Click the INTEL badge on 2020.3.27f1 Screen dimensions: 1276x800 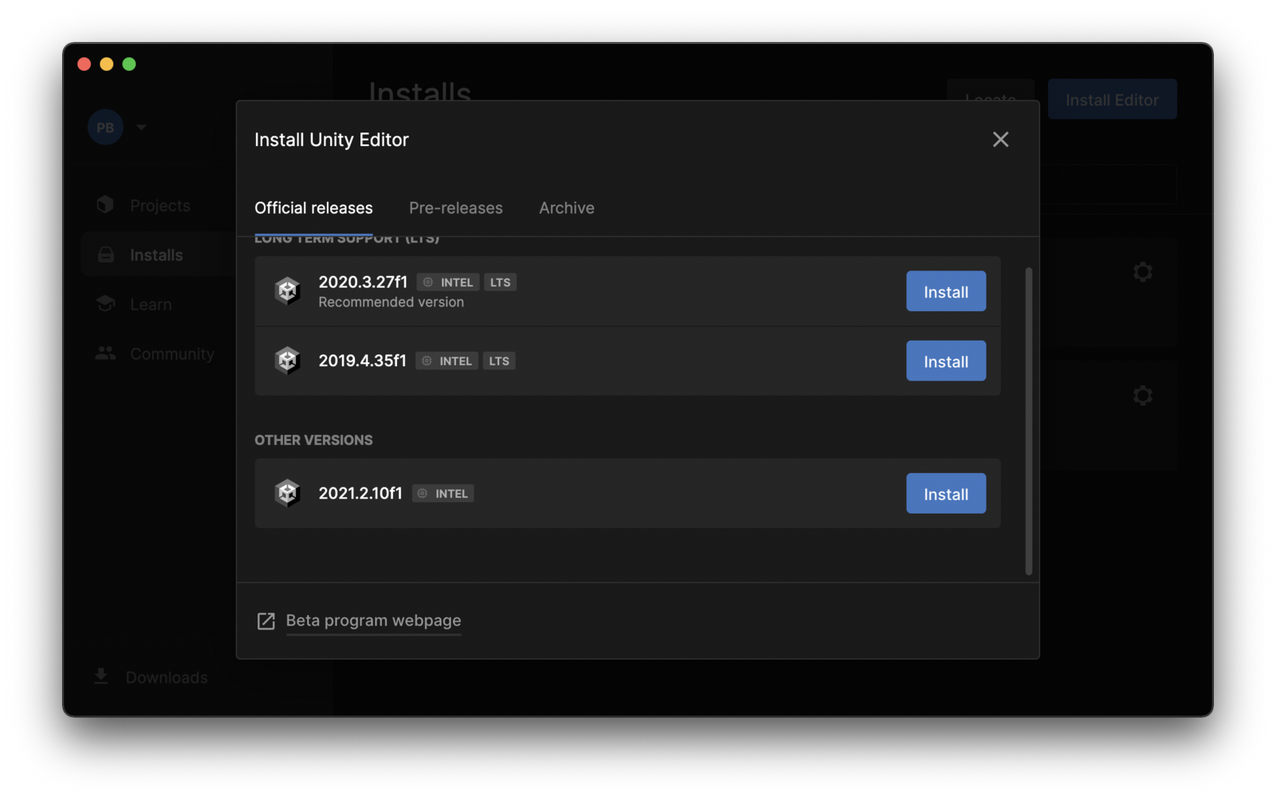click(x=447, y=282)
